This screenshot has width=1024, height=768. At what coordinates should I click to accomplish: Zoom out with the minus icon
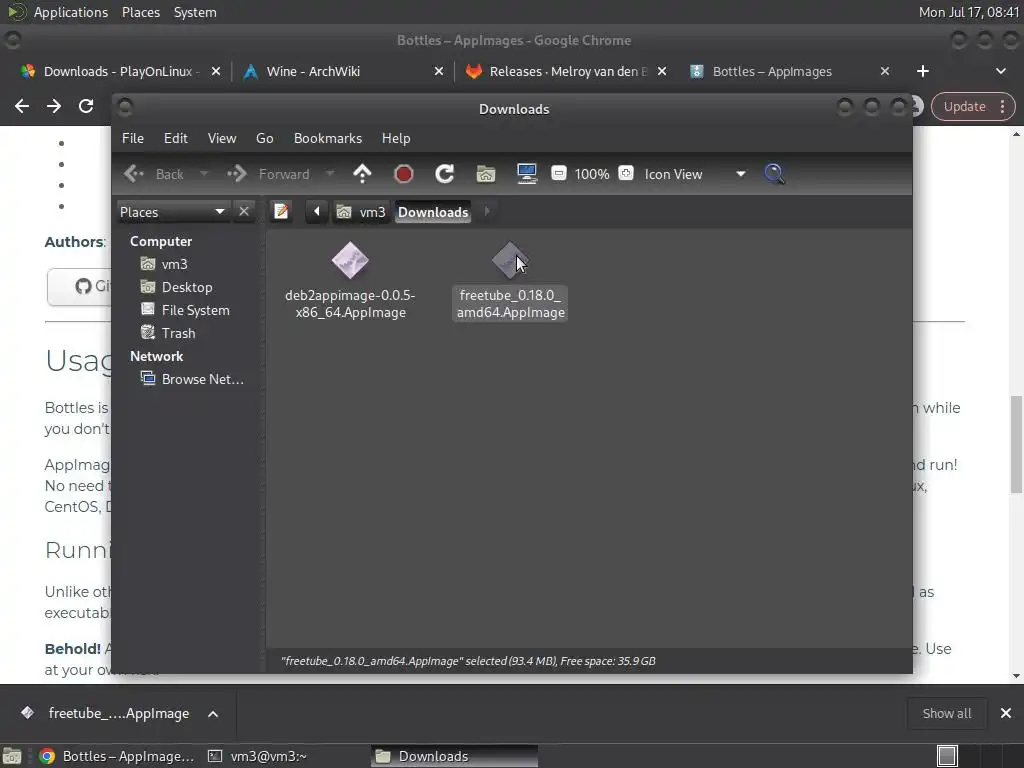pyautogui.click(x=558, y=174)
